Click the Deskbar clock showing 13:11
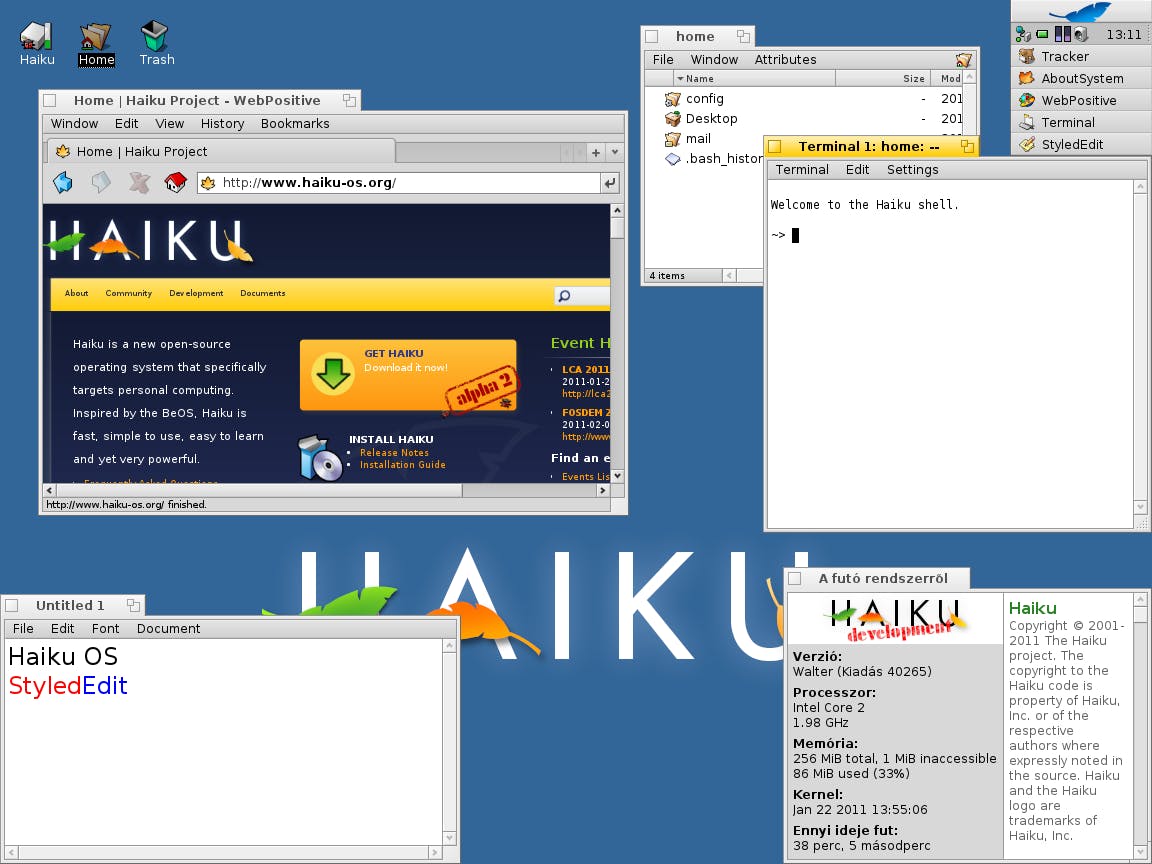 pos(1123,35)
